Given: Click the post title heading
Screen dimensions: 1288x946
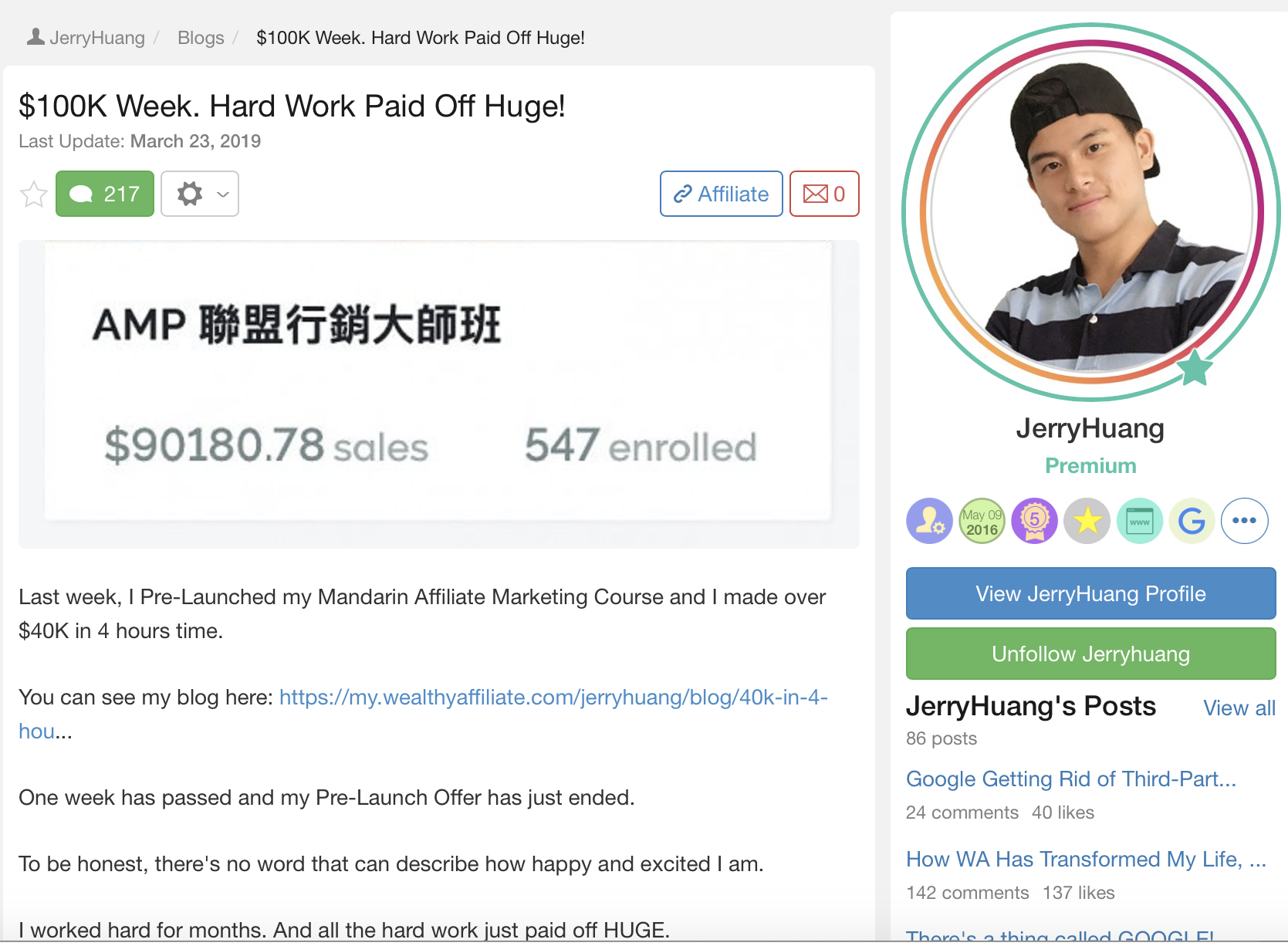Looking at the screenshot, I should (x=292, y=106).
